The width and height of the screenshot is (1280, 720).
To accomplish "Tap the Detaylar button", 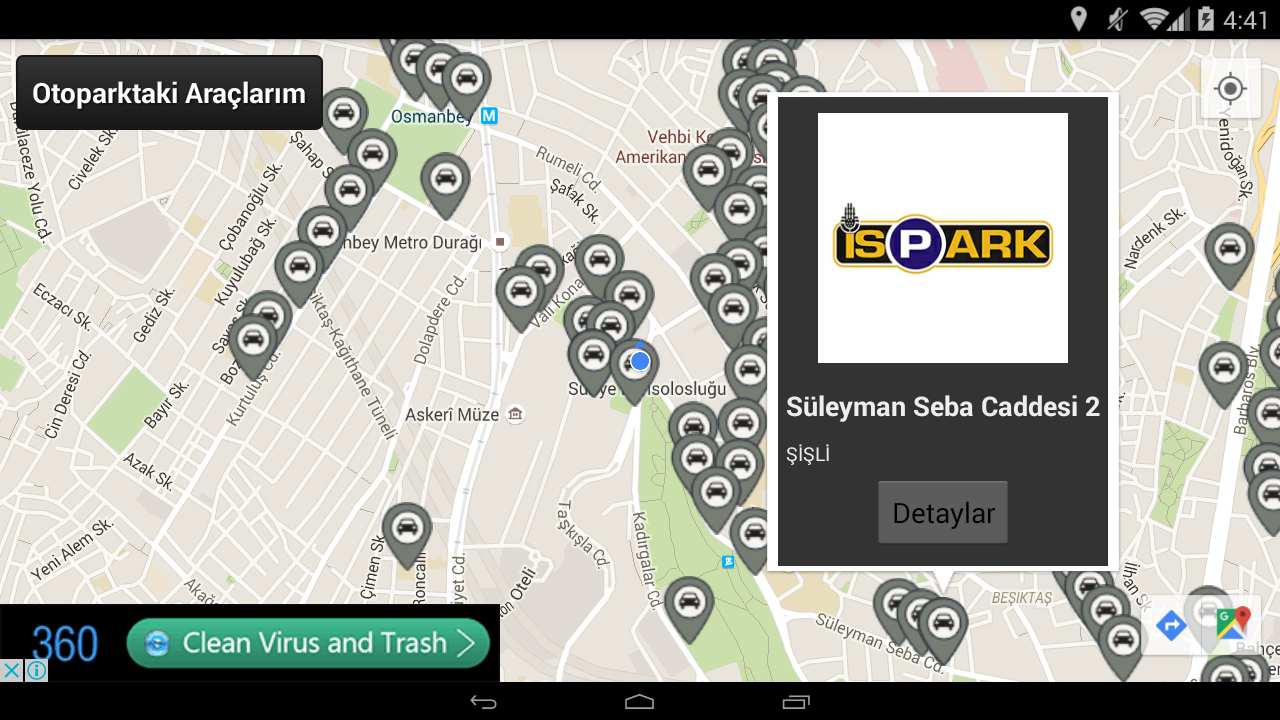I will coord(943,513).
